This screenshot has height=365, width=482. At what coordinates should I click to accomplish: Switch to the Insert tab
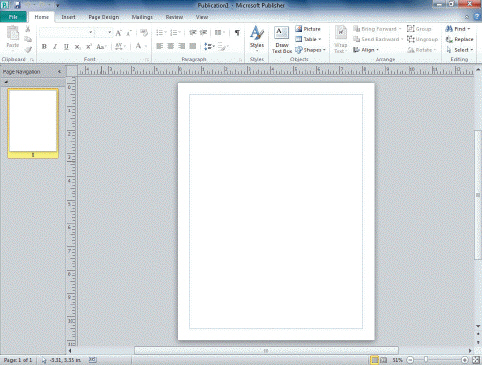coord(68,17)
